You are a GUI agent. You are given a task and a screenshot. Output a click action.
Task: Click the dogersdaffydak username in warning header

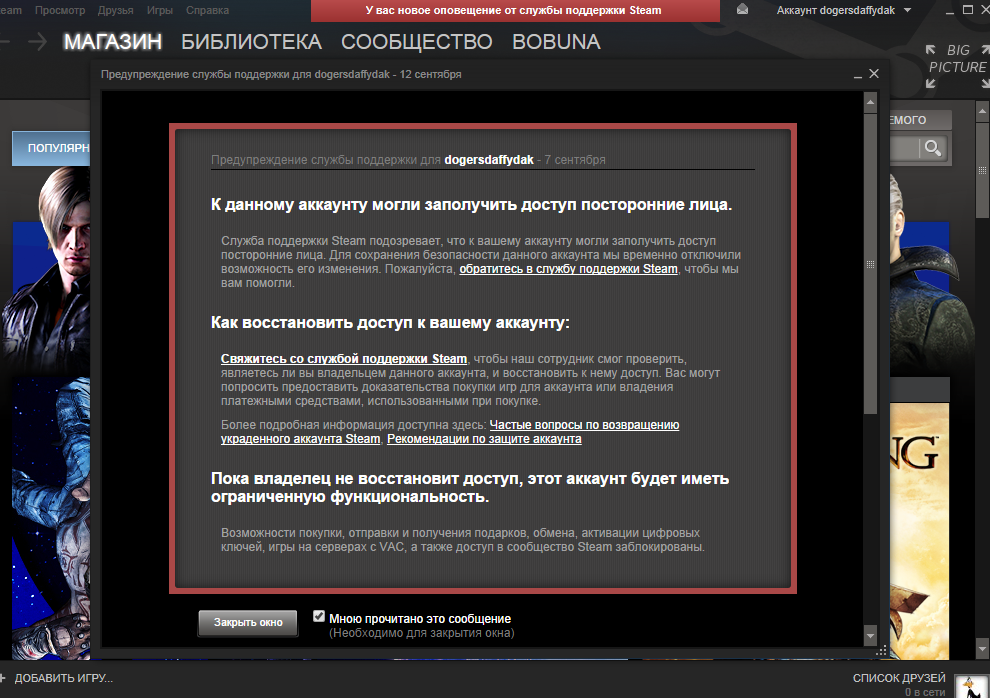coord(489,160)
